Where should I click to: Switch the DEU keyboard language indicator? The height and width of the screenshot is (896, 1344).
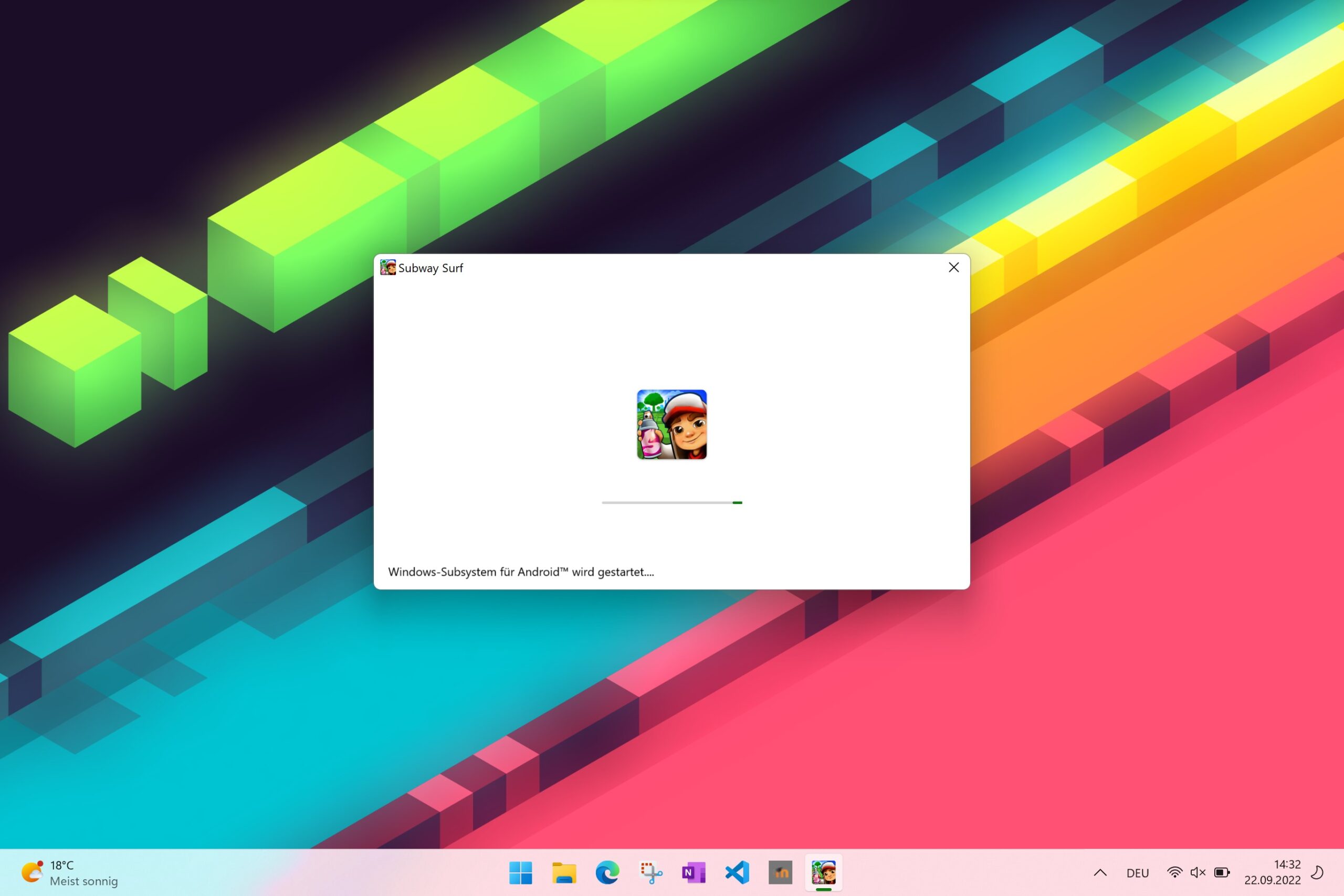click(x=1137, y=873)
